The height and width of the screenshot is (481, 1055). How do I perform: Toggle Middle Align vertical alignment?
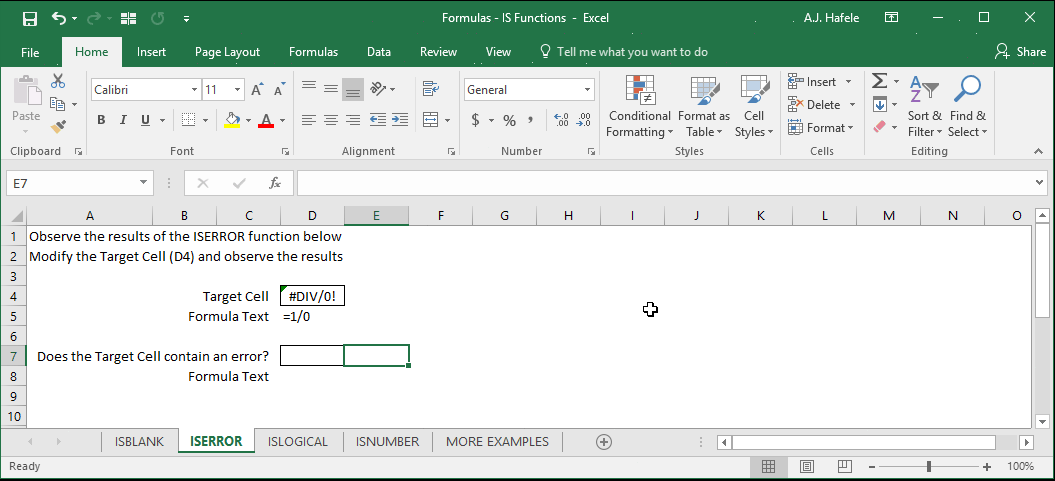click(331, 88)
